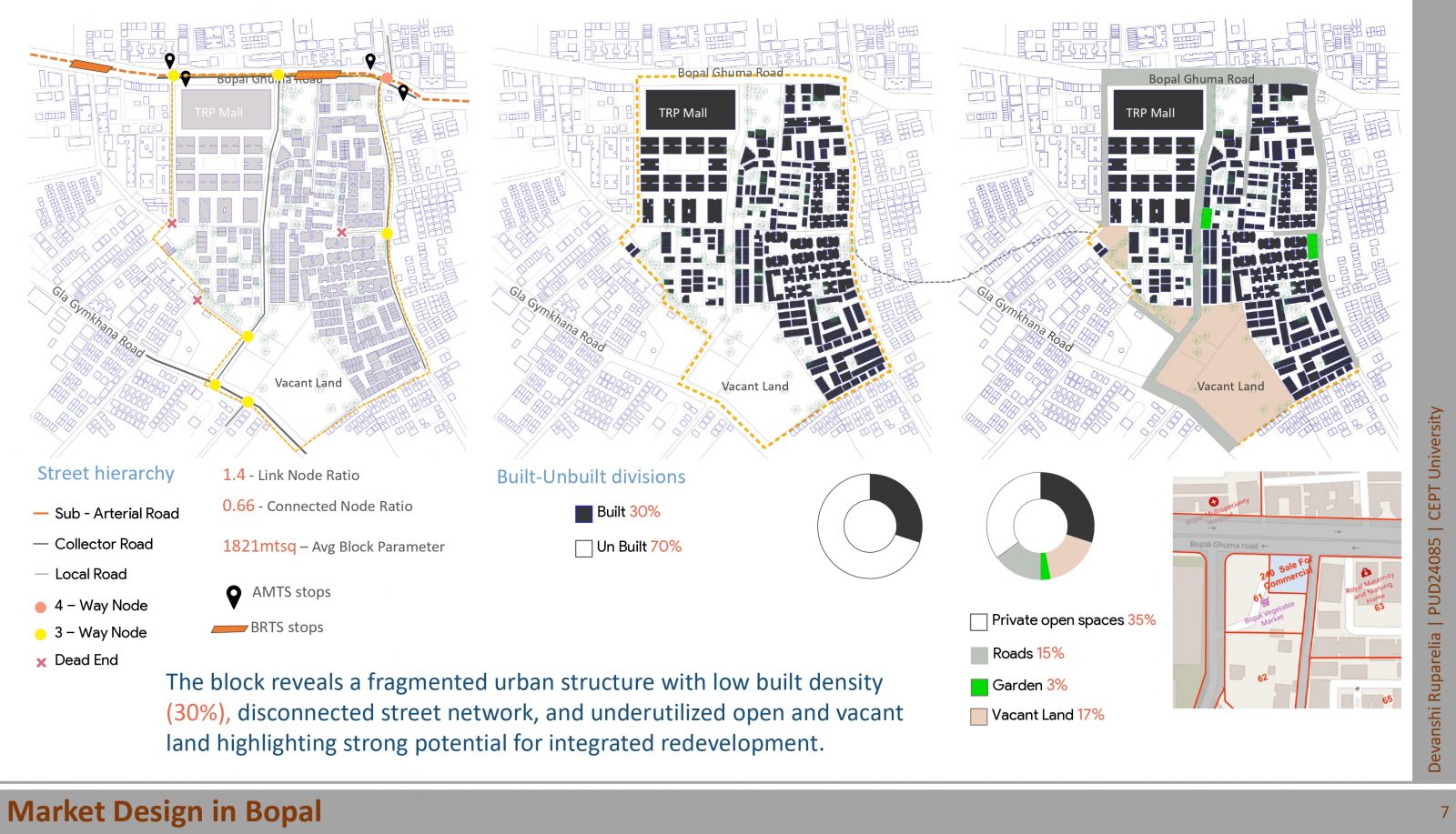This screenshot has width=1456, height=834.
Task: Click Vacant Land label on the first map
Action: tap(308, 383)
